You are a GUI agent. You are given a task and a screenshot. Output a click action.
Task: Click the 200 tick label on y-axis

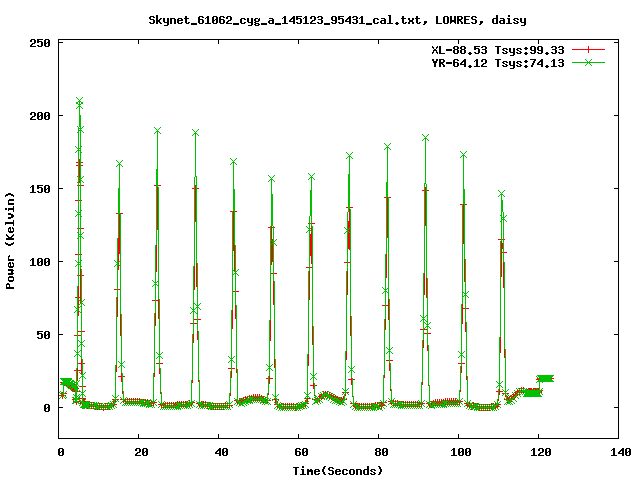click(40, 116)
